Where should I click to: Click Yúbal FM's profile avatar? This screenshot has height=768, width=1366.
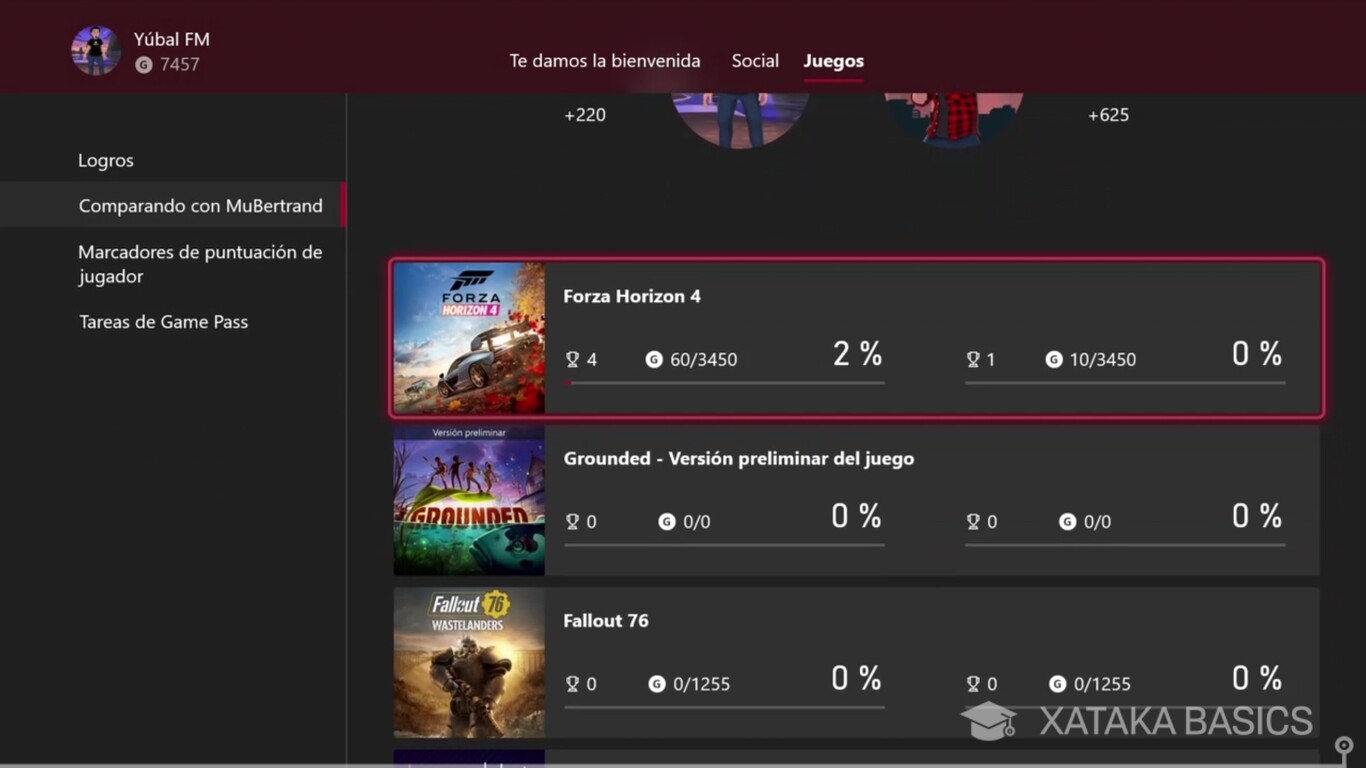[x=95, y=50]
